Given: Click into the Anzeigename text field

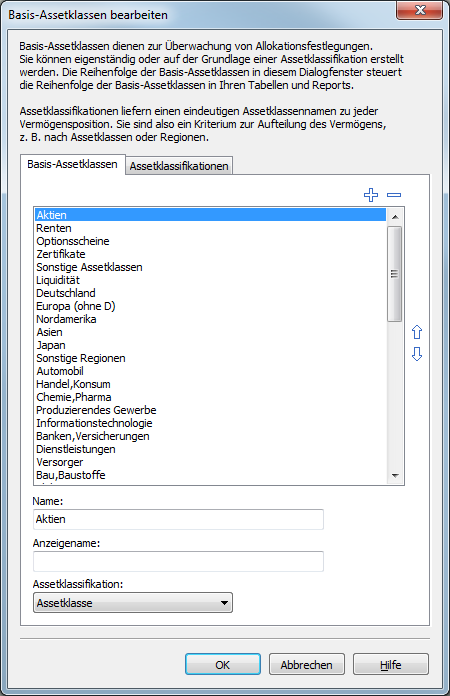Looking at the screenshot, I should pyautogui.click(x=178, y=562).
